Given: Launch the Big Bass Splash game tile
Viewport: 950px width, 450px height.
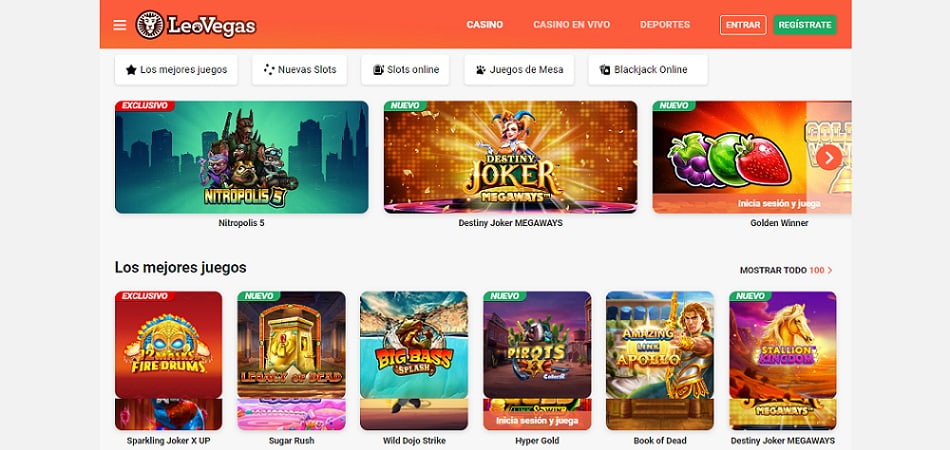Looking at the screenshot, I should pos(414,345).
